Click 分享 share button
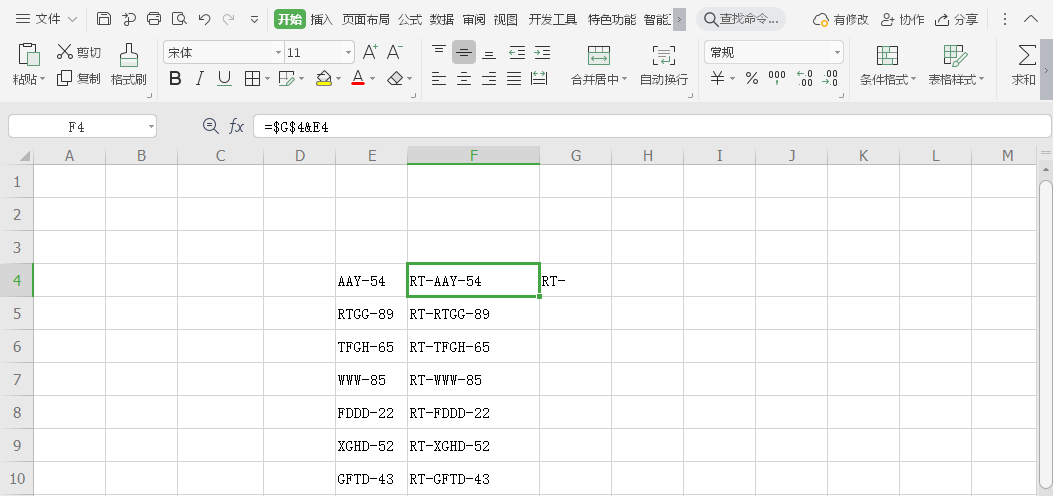1053x496 pixels. coord(956,19)
